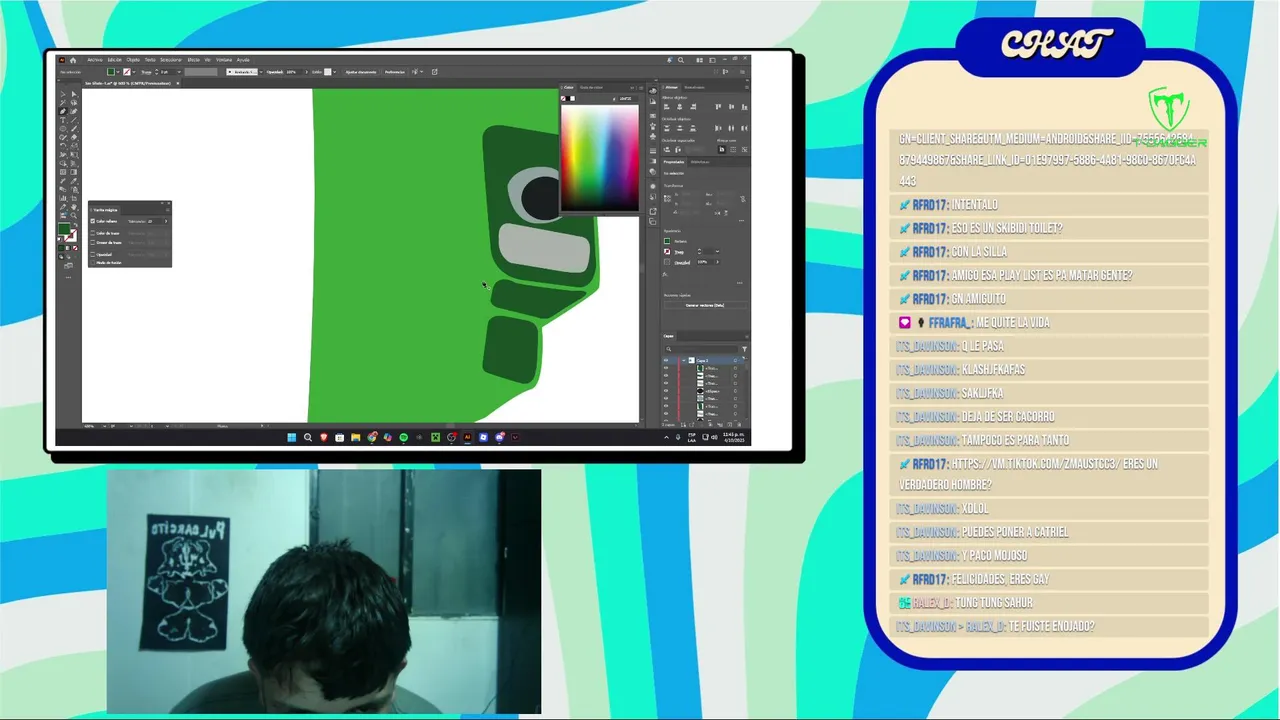Image resolution: width=1280 pixels, height=720 pixels.
Task: Enable the Color de trazo checkbox
Action: (93, 233)
